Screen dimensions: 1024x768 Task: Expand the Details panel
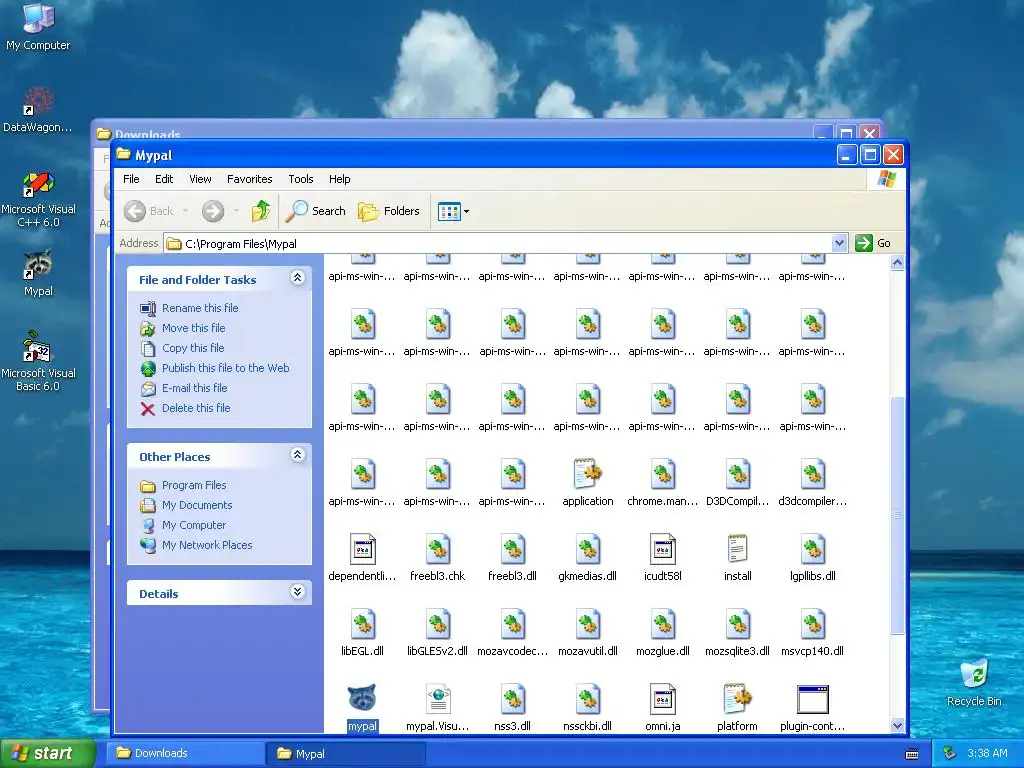coord(297,592)
